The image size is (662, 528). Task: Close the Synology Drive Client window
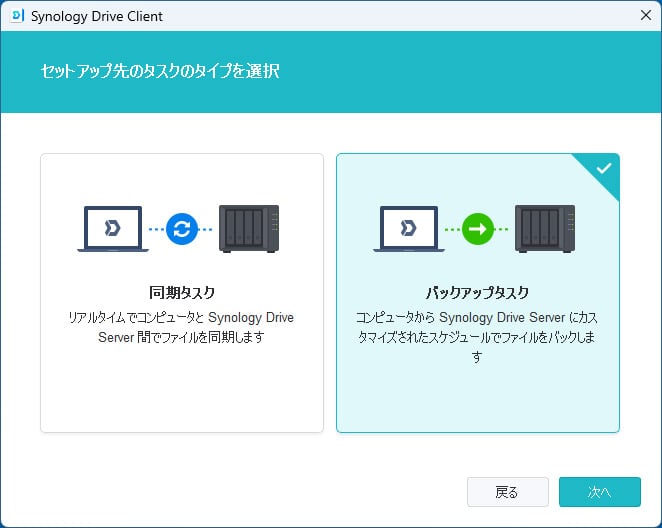(x=645, y=16)
